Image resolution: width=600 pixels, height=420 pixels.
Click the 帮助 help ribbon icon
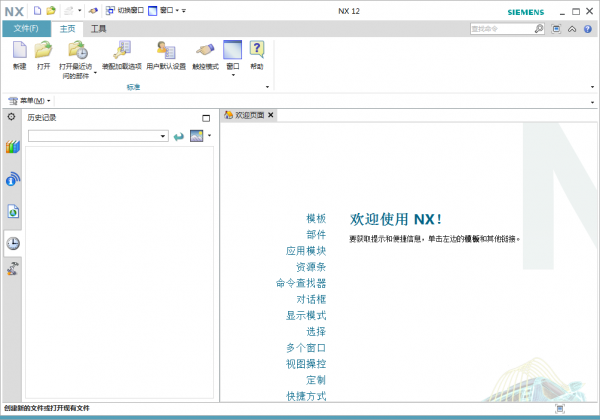click(x=257, y=55)
